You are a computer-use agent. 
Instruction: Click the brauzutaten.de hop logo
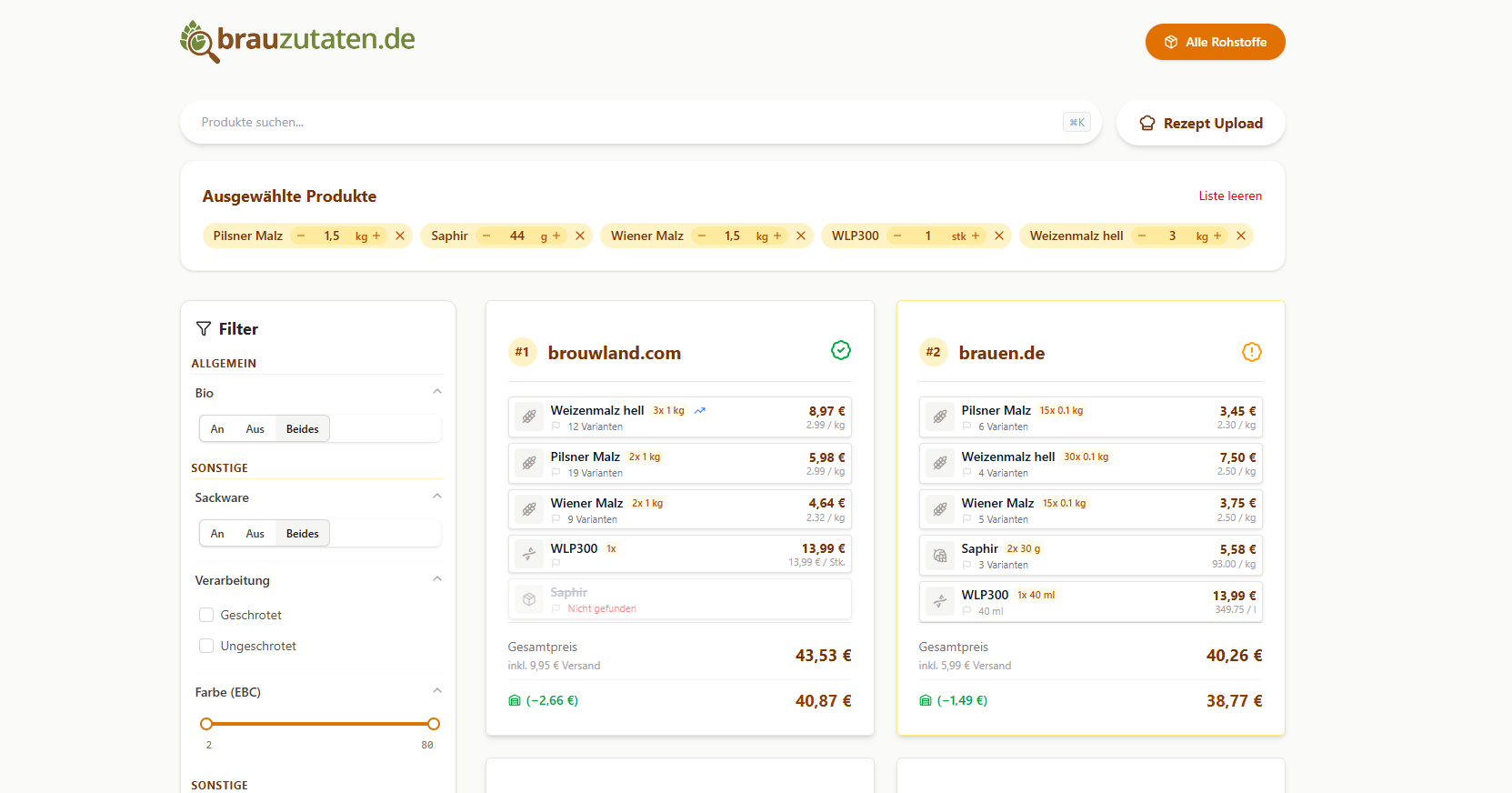tap(199, 41)
